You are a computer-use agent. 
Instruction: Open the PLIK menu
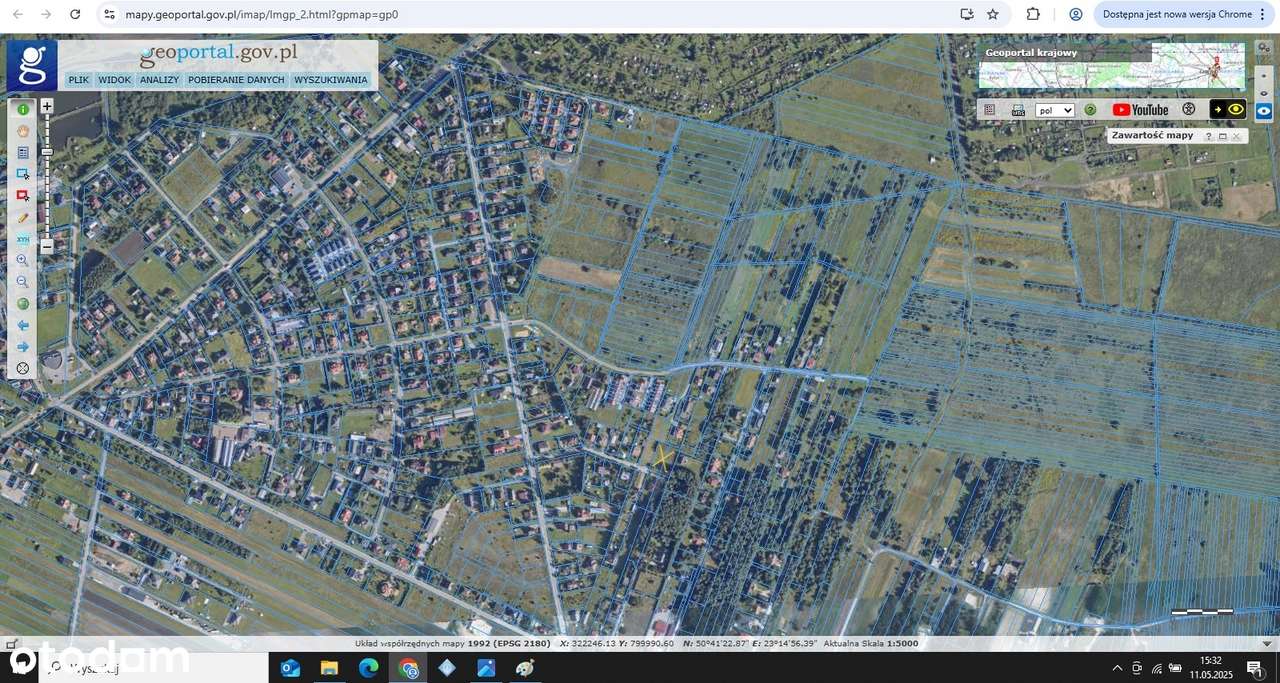coord(79,80)
